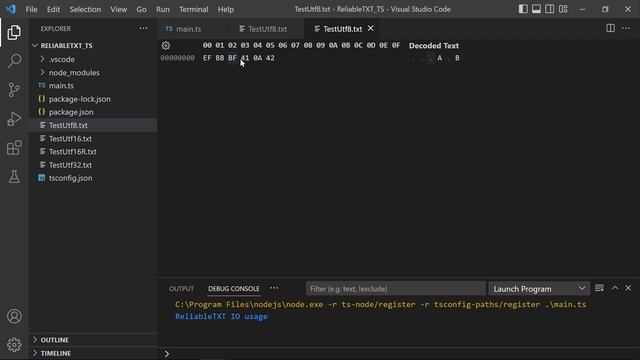
Task: Open TestUtf32.txt in explorer
Action: tap(93, 165)
